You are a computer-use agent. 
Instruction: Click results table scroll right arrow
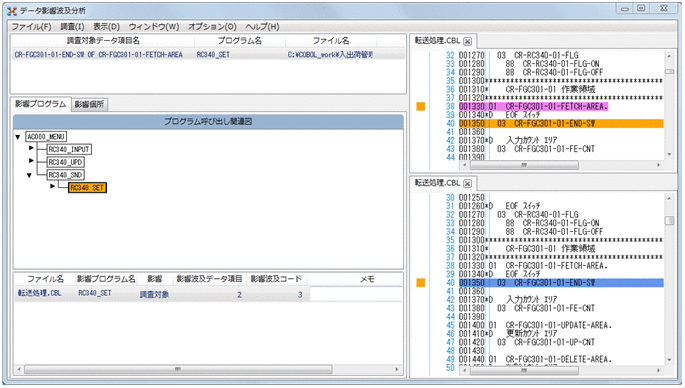tap(397, 370)
